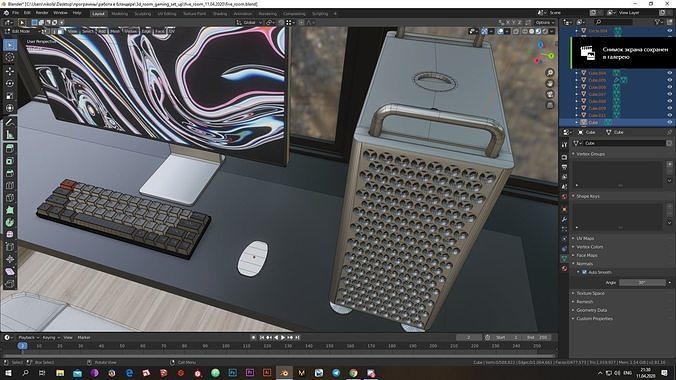Open the File menu

(x=16, y=13)
